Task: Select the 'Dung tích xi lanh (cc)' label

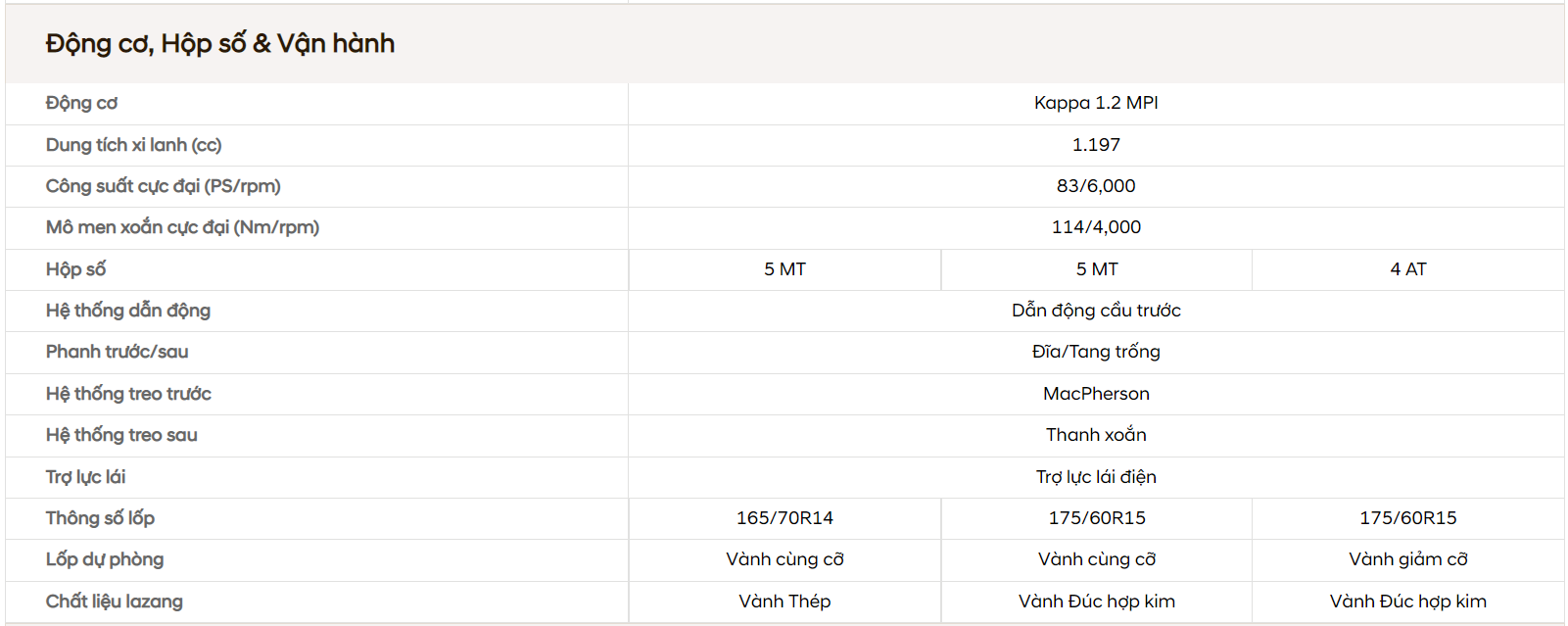Action: 133,145
